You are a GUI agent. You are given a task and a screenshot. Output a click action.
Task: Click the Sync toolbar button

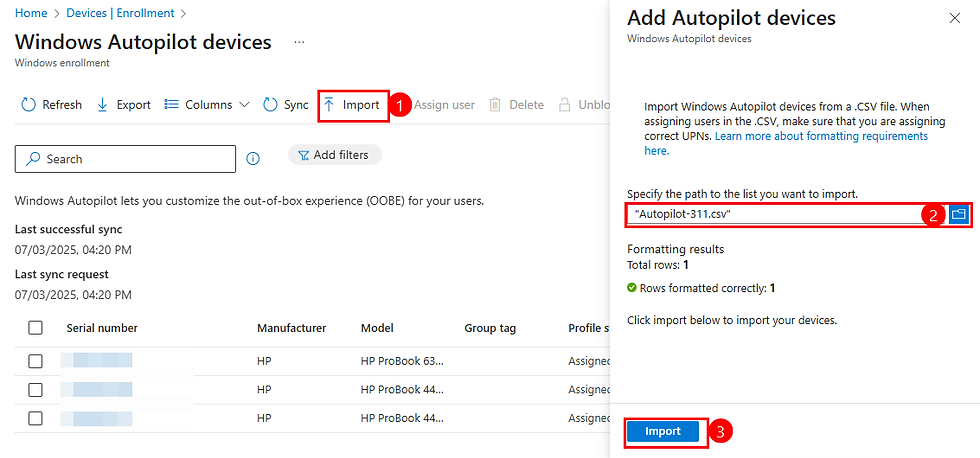[286, 105]
